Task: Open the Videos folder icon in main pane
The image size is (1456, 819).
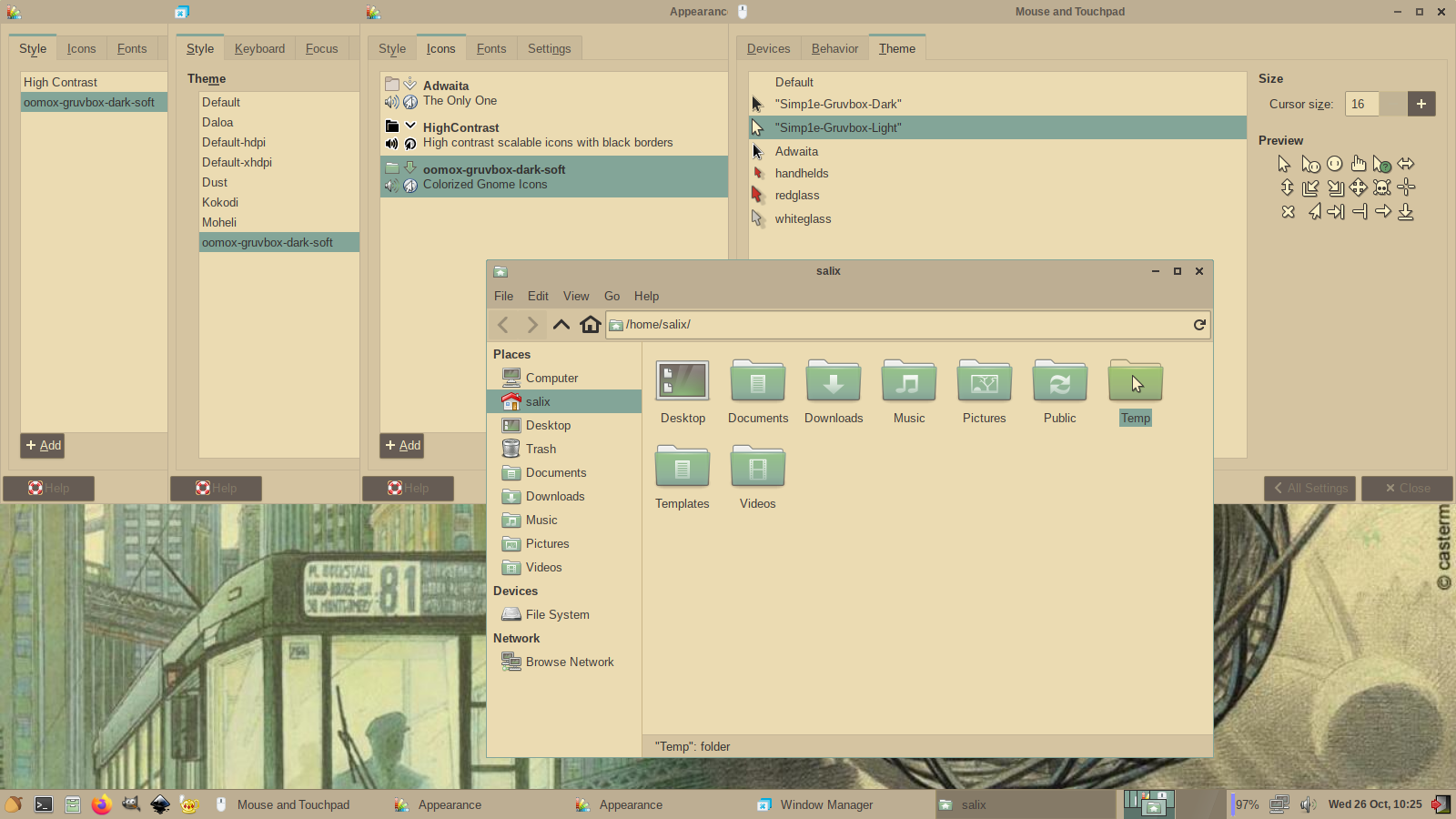Action: [757, 467]
